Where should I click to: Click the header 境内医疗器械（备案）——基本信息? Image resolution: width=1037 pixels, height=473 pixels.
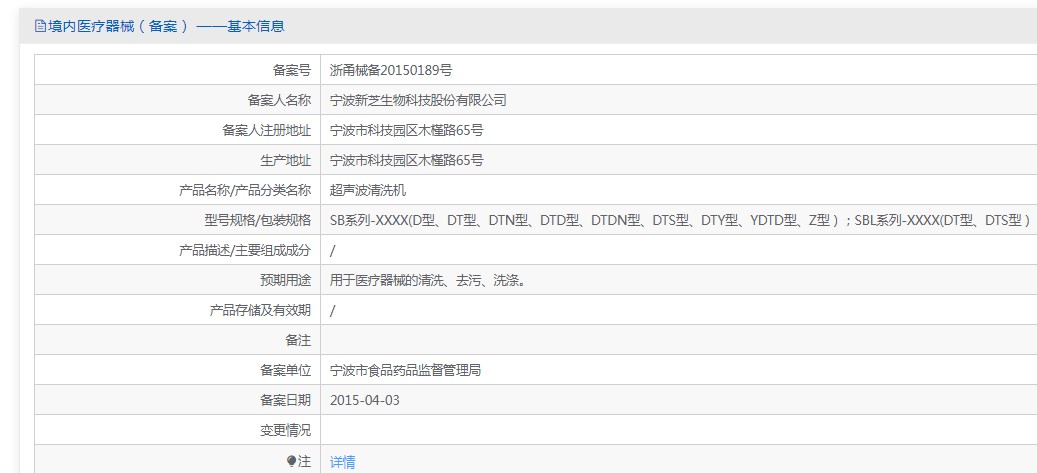166,26
